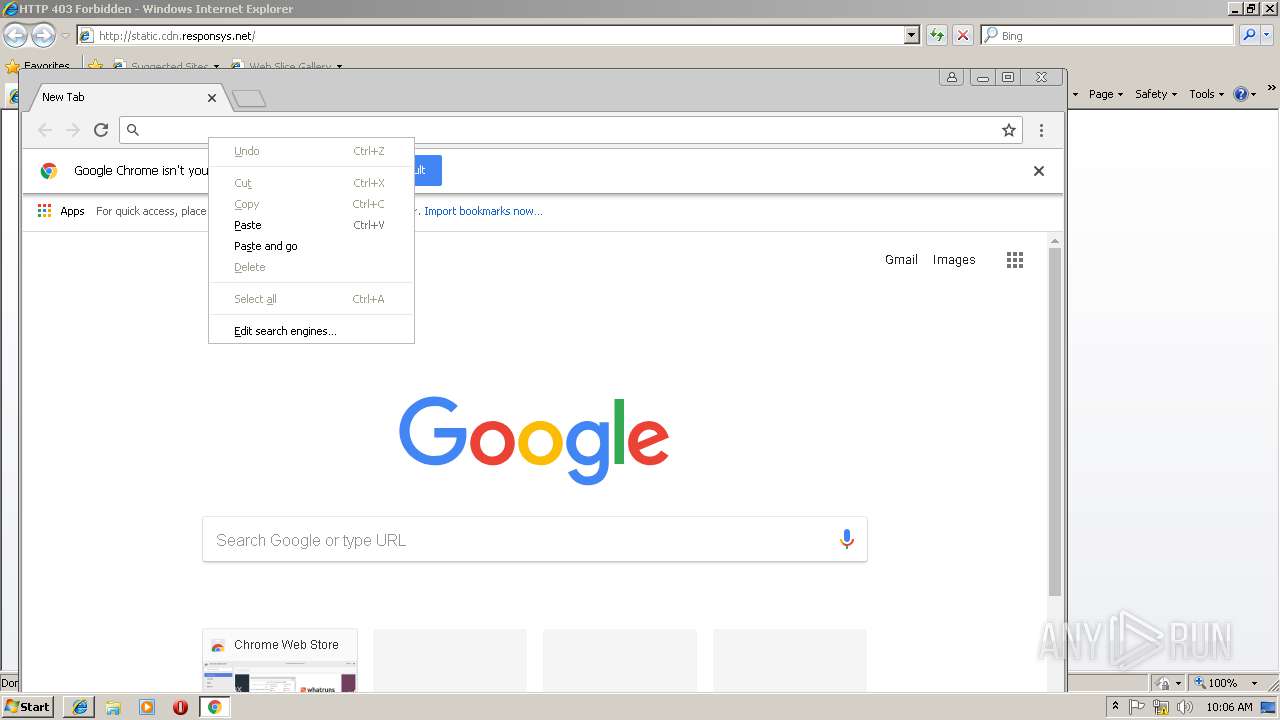The image size is (1280, 720).
Task: Expand the IE Page menu
Action: click(1106, 94)
